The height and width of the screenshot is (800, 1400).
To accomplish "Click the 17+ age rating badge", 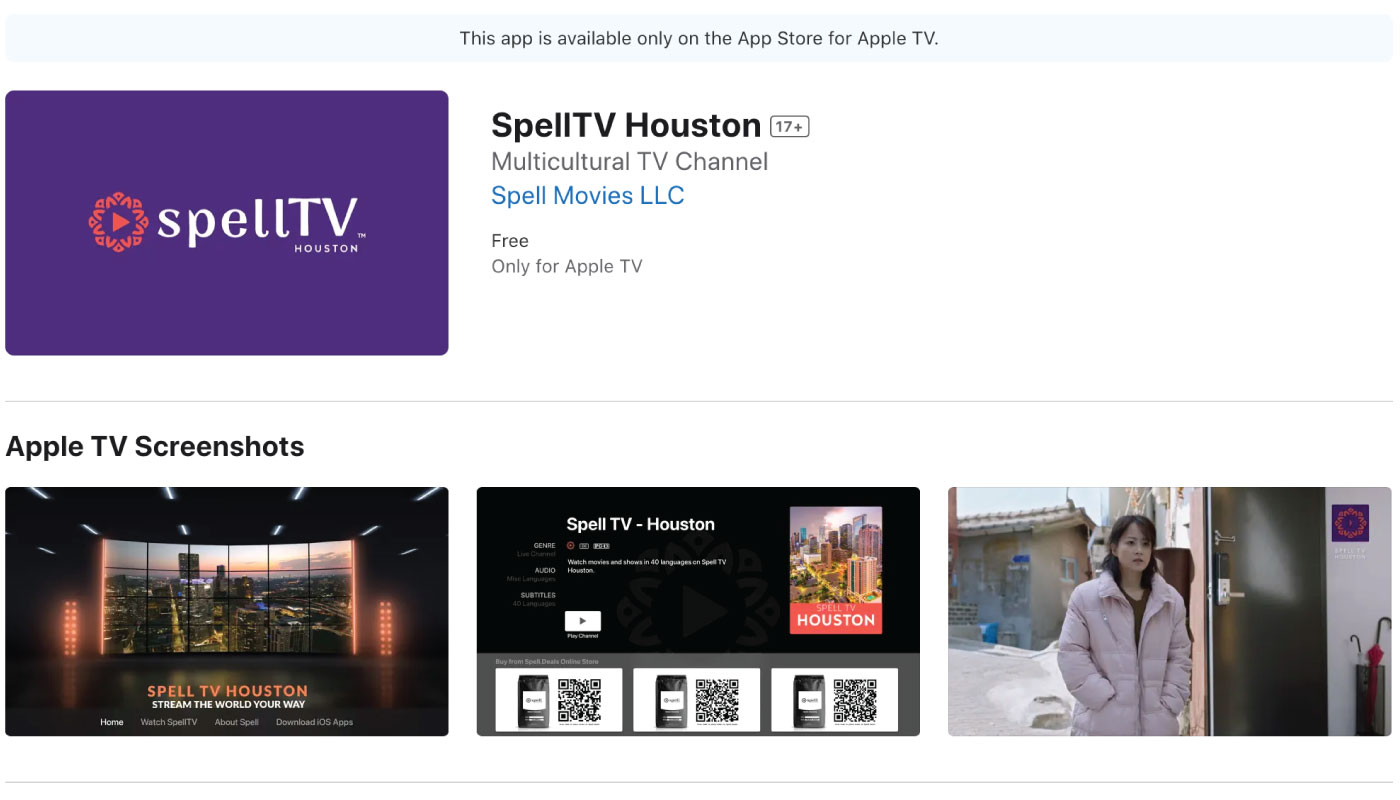I will (x=789, y=127).
